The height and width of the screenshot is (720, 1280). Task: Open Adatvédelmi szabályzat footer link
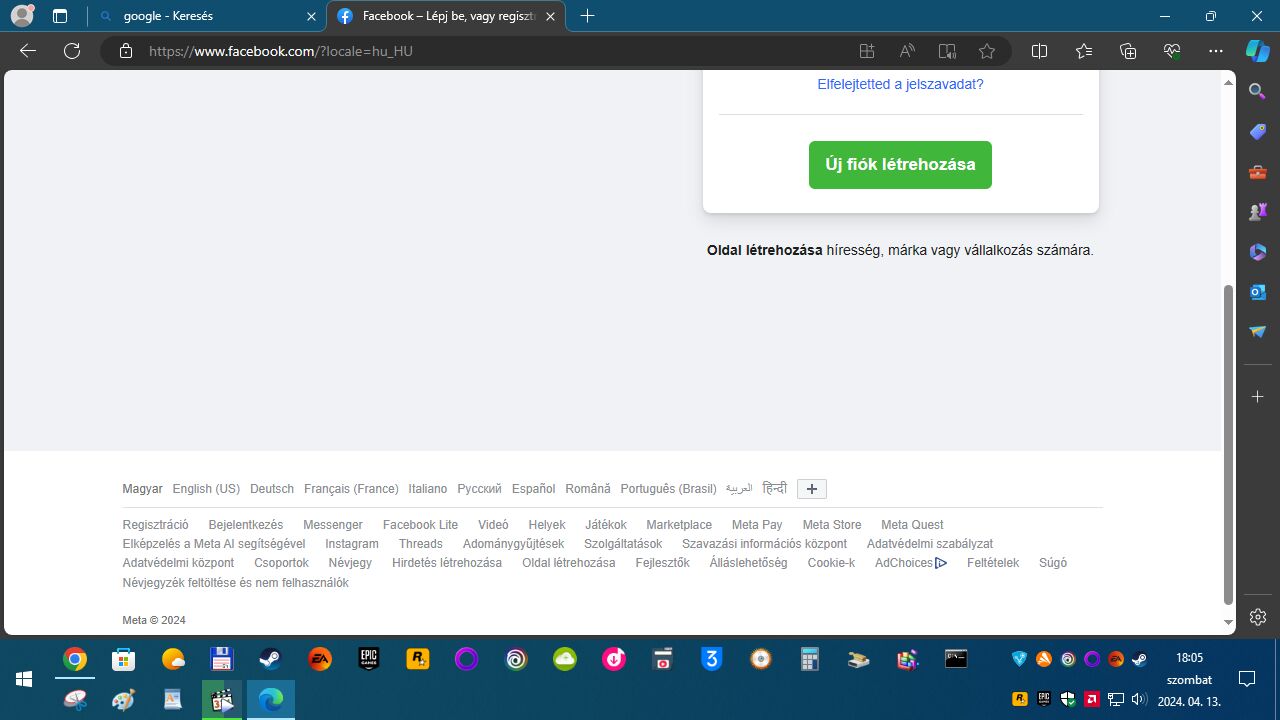(930, 544)
